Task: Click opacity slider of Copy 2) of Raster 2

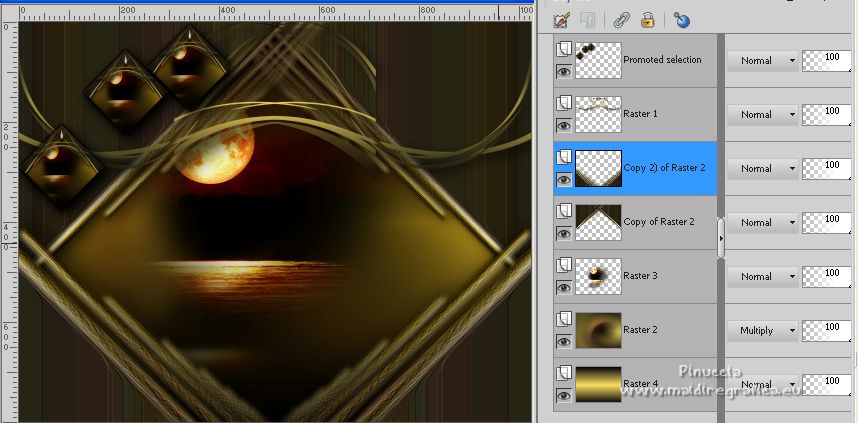Action: [x=827, y=169]
